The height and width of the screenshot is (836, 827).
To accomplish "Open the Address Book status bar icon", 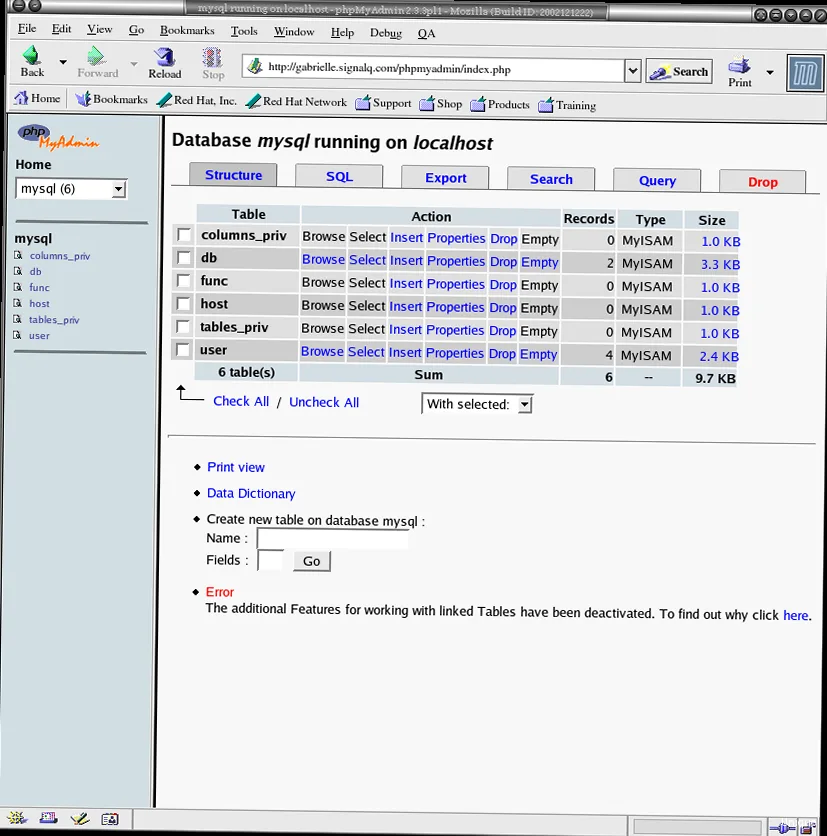I will pyautogui.click(x=109, y=818).
